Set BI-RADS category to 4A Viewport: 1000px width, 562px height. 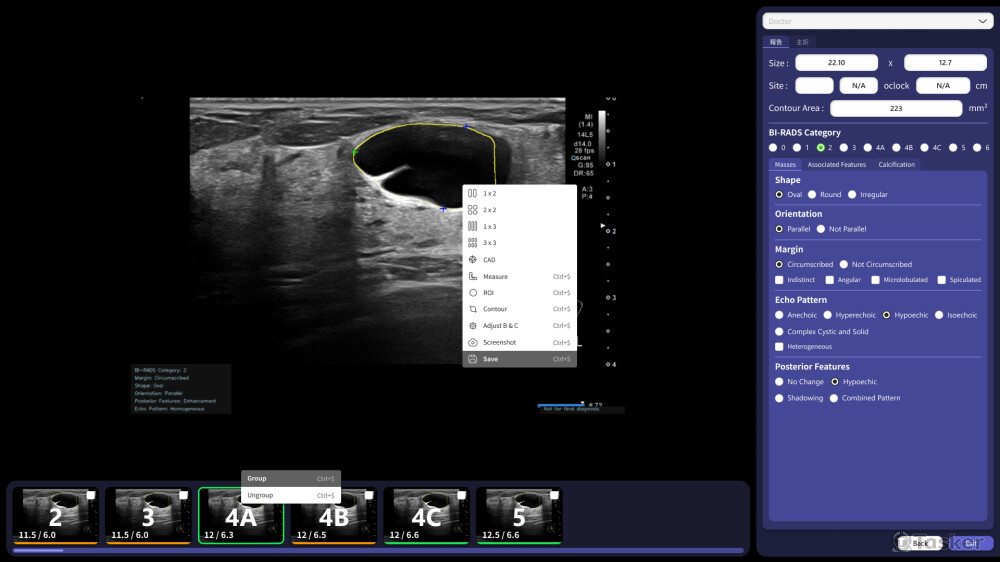pyautogui.click(x=868, y=147)
